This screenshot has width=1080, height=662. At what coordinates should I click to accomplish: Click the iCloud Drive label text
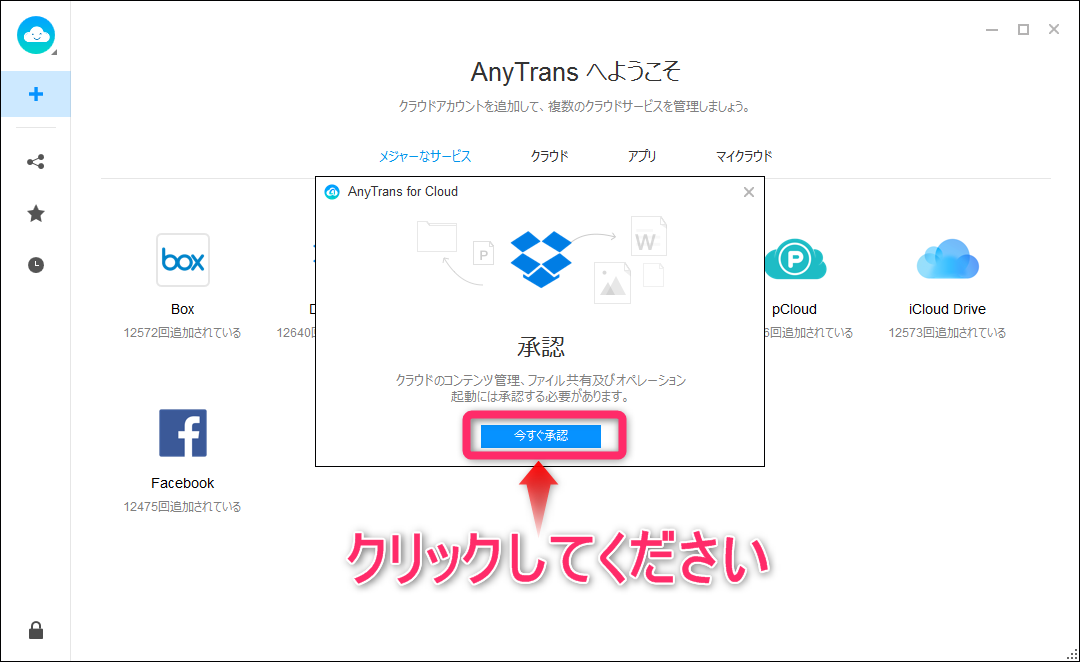click(947, 309)
